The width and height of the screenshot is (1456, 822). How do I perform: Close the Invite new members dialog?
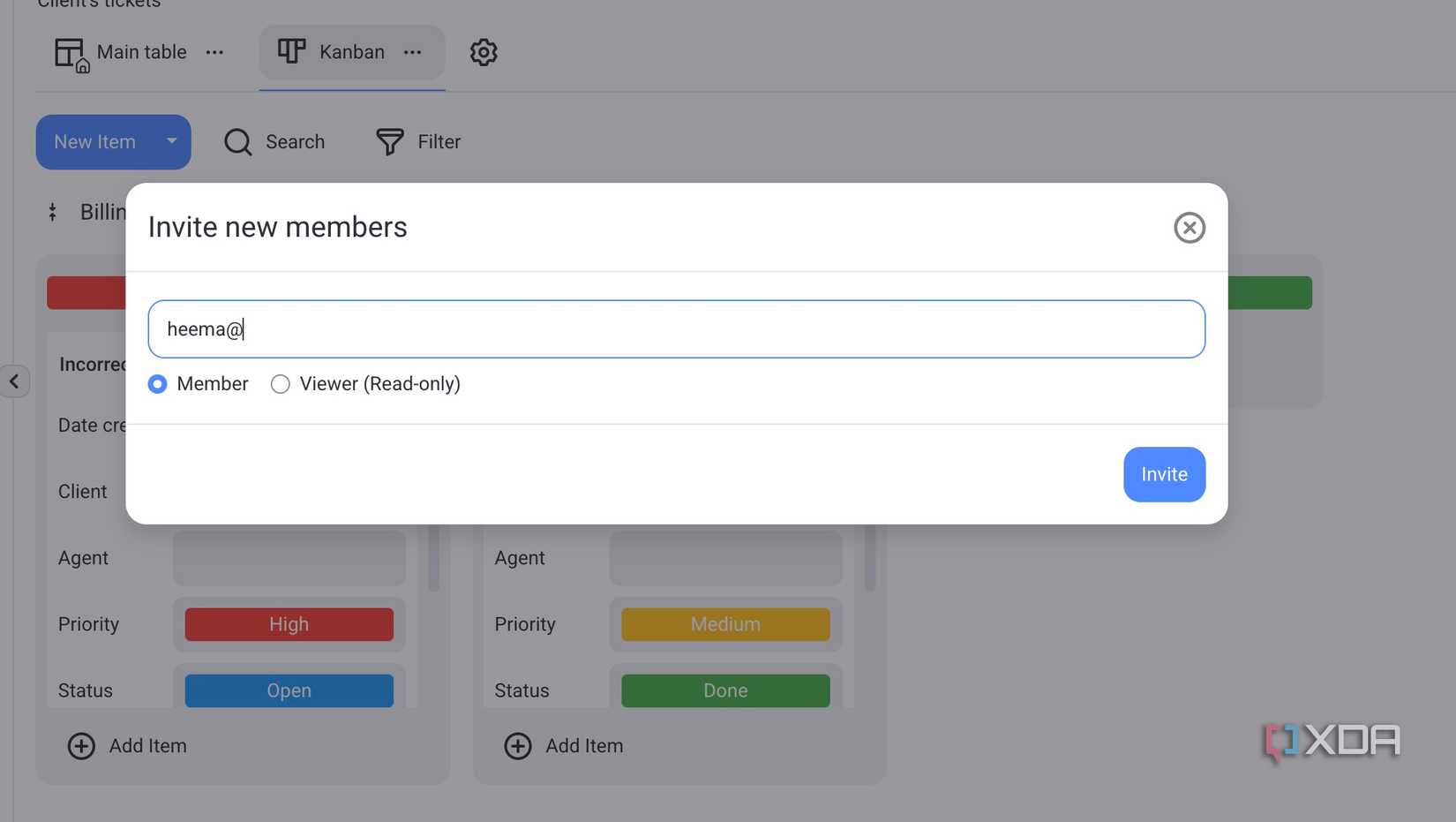[x=1190, y=228]
